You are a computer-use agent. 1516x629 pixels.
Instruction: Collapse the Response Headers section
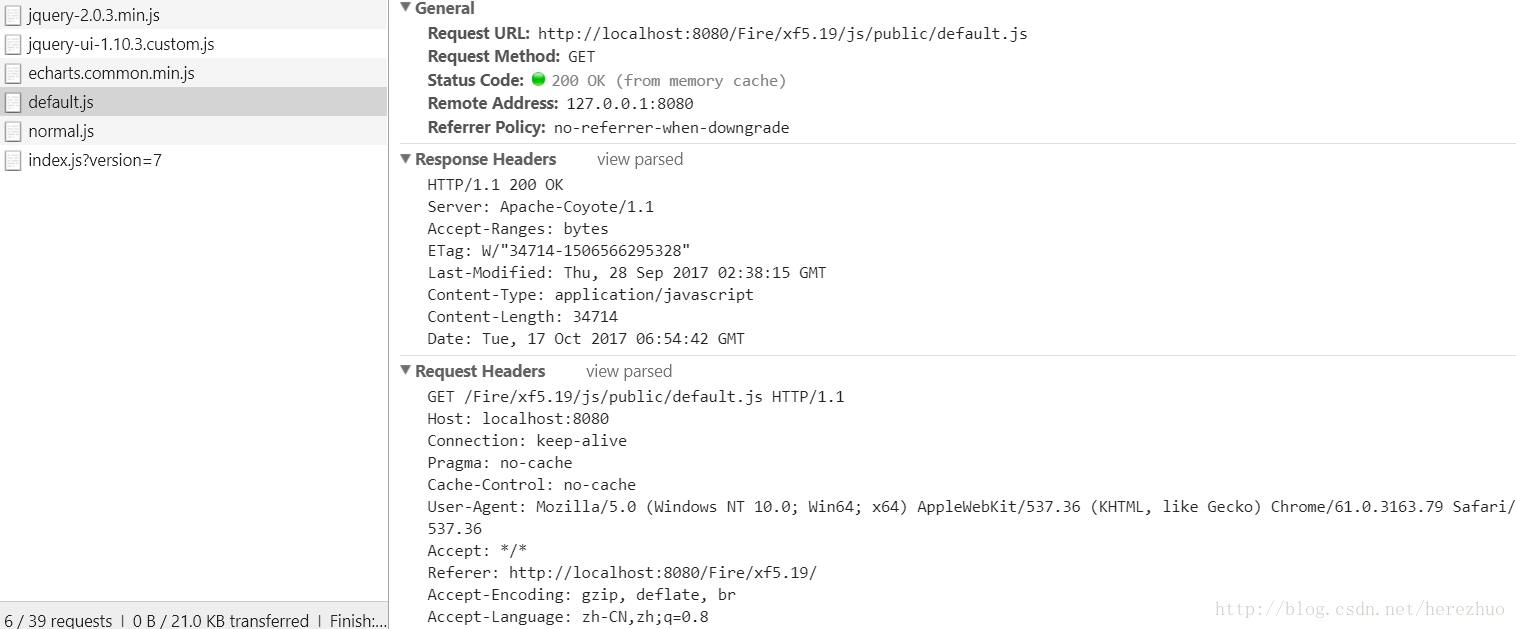point(405,159)
